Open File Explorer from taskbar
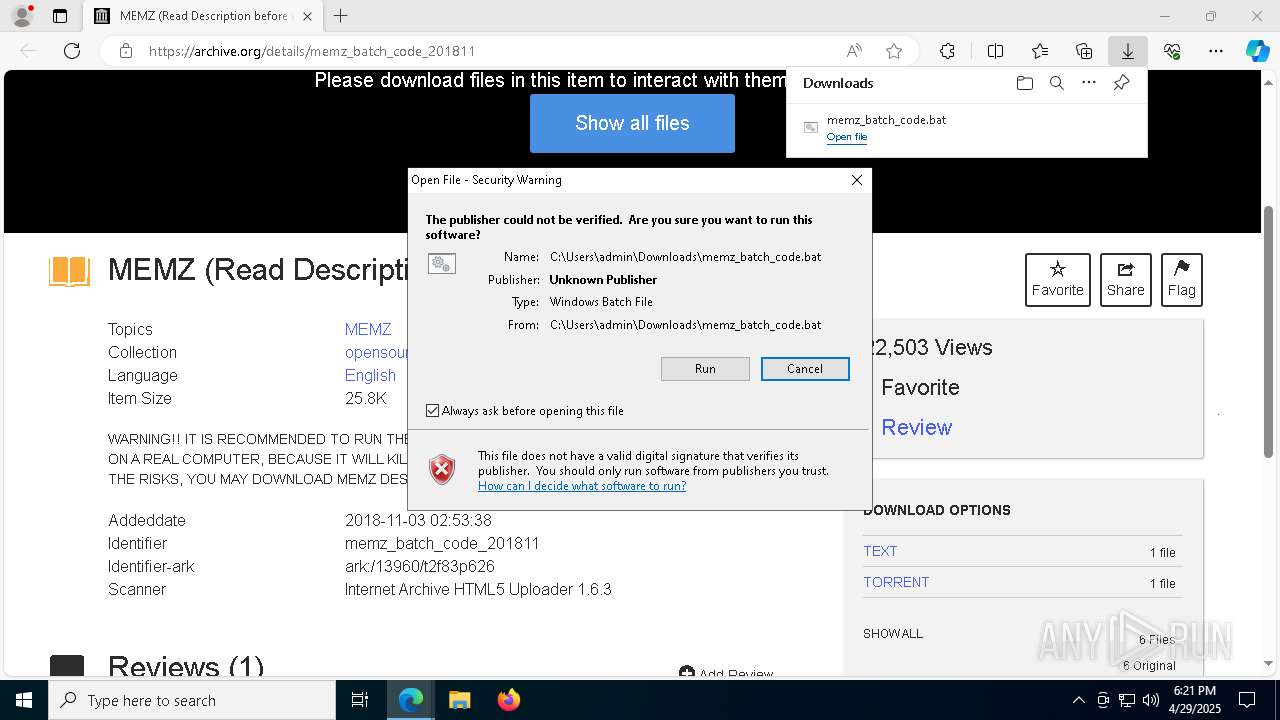 (459, 700)
